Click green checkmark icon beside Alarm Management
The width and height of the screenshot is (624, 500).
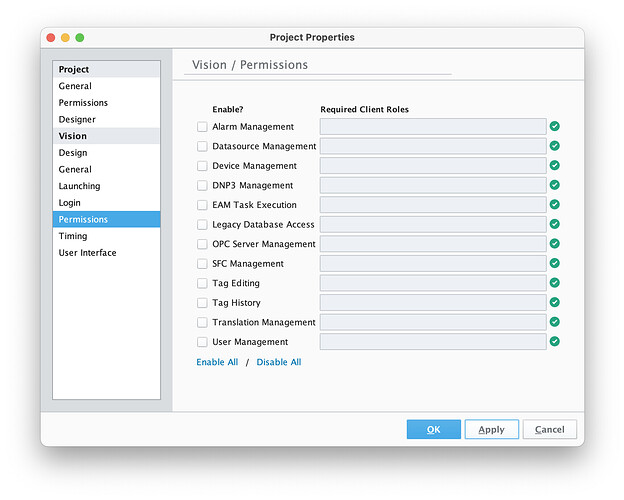[x=554, y=127]
